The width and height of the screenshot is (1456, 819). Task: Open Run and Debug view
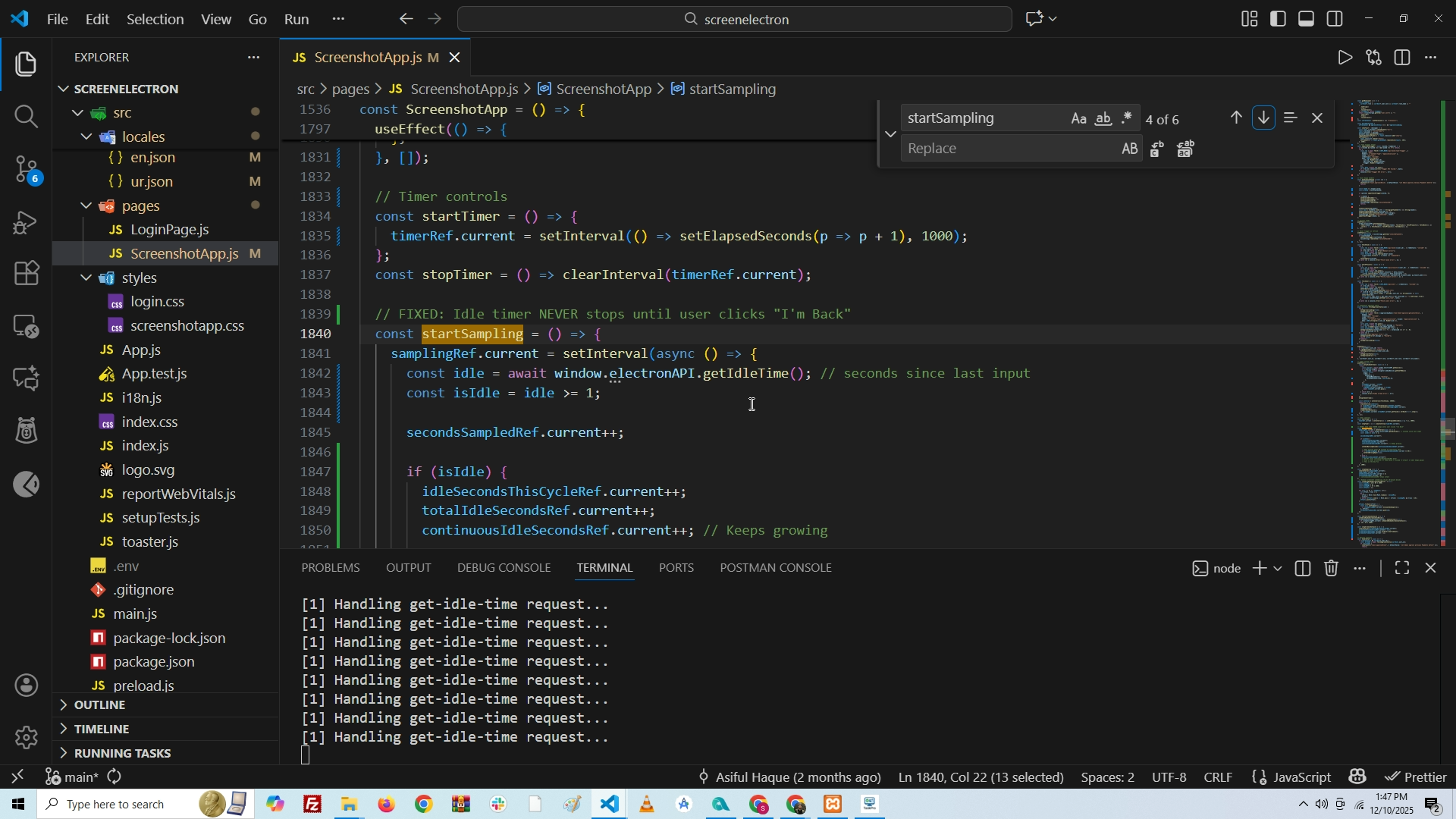(26, 222)
